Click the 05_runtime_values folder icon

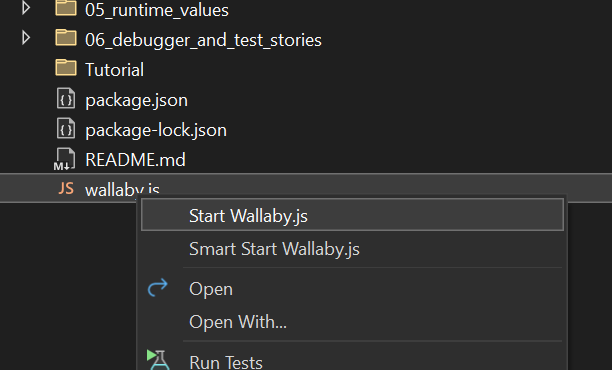coord(66,8)
